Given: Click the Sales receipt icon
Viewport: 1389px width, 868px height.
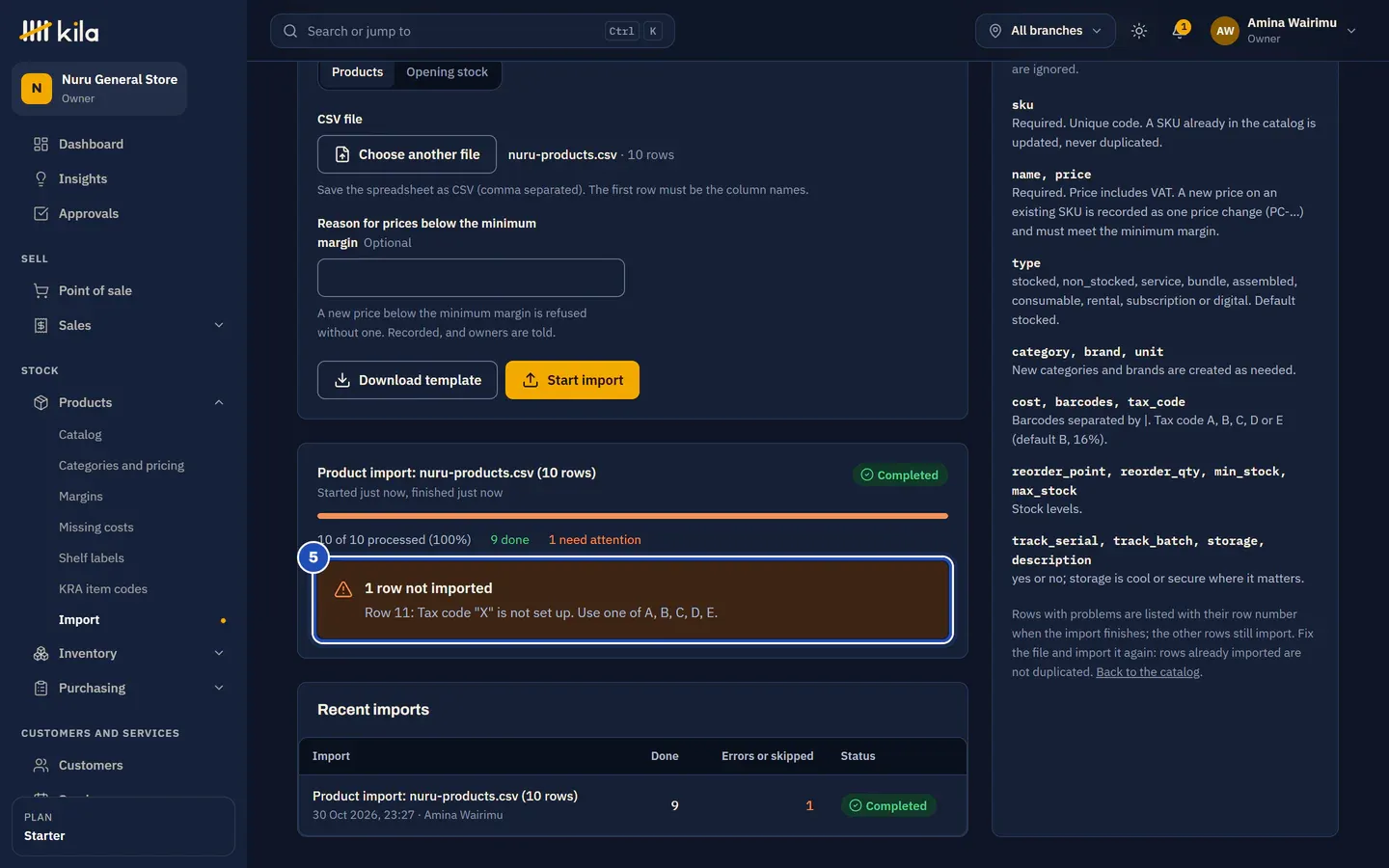Looking at the screenshot, I should [x=41, y=325].
